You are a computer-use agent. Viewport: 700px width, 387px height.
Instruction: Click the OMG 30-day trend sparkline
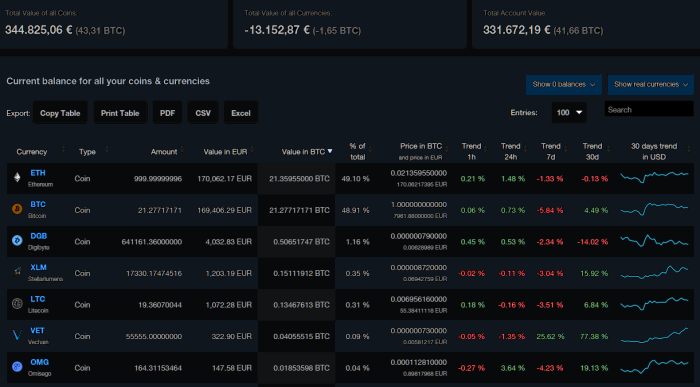point(654,367)
